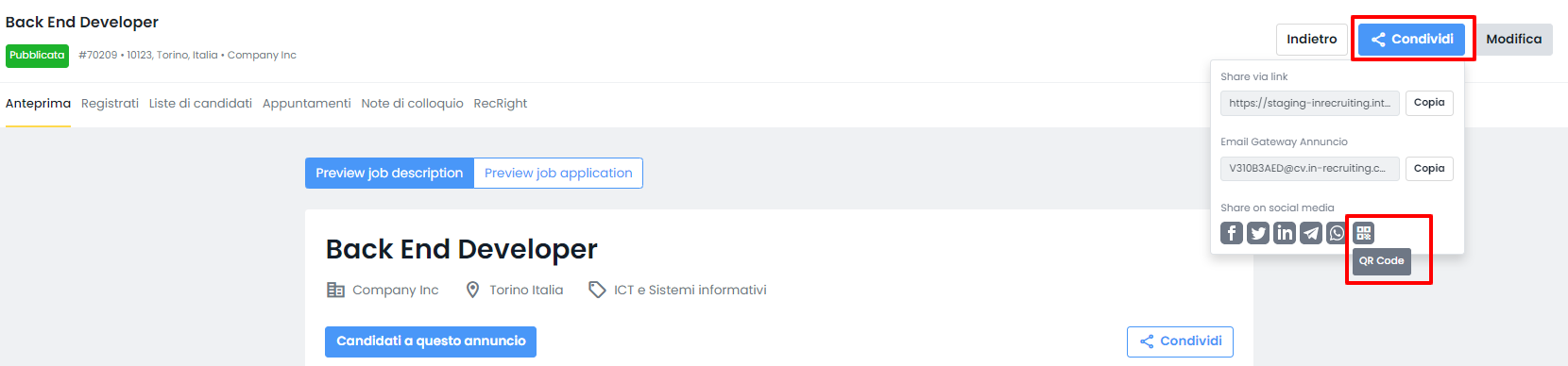Share the job posting via Telegram
This screenshot has height=366, width=1568.
pos(1311,233)
